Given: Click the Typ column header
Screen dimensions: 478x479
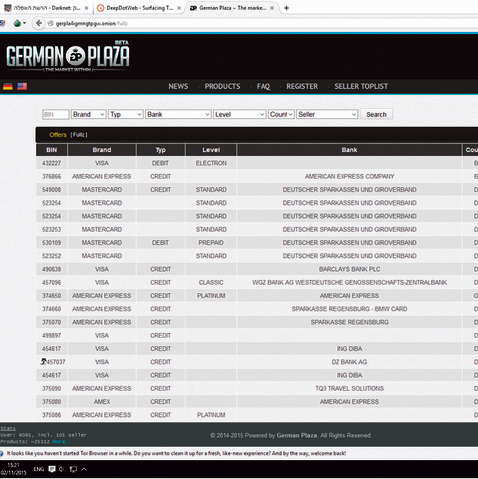Looking at the screenshot, I should pyautogui.click(x=161, y=150).
